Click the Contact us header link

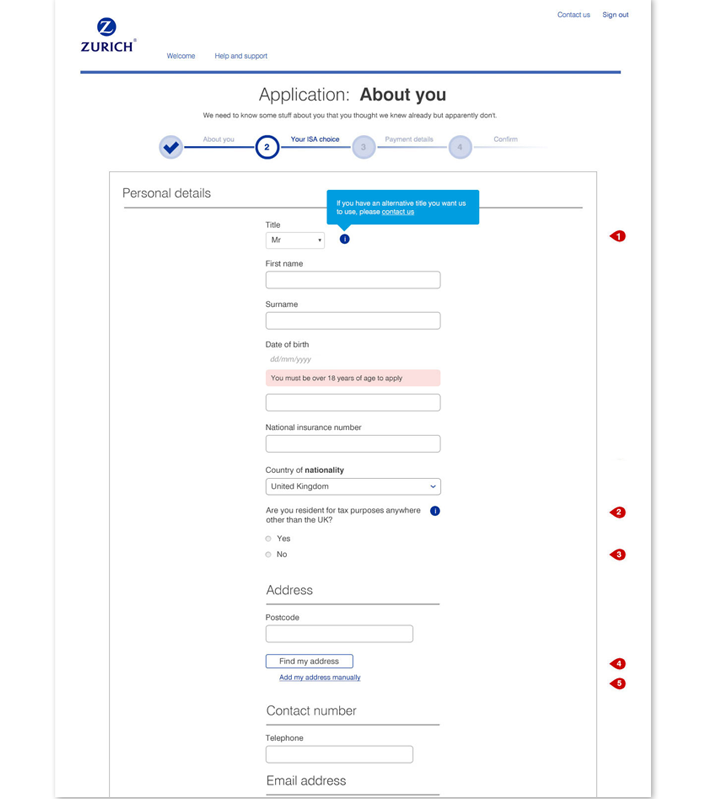coord(573,15)
